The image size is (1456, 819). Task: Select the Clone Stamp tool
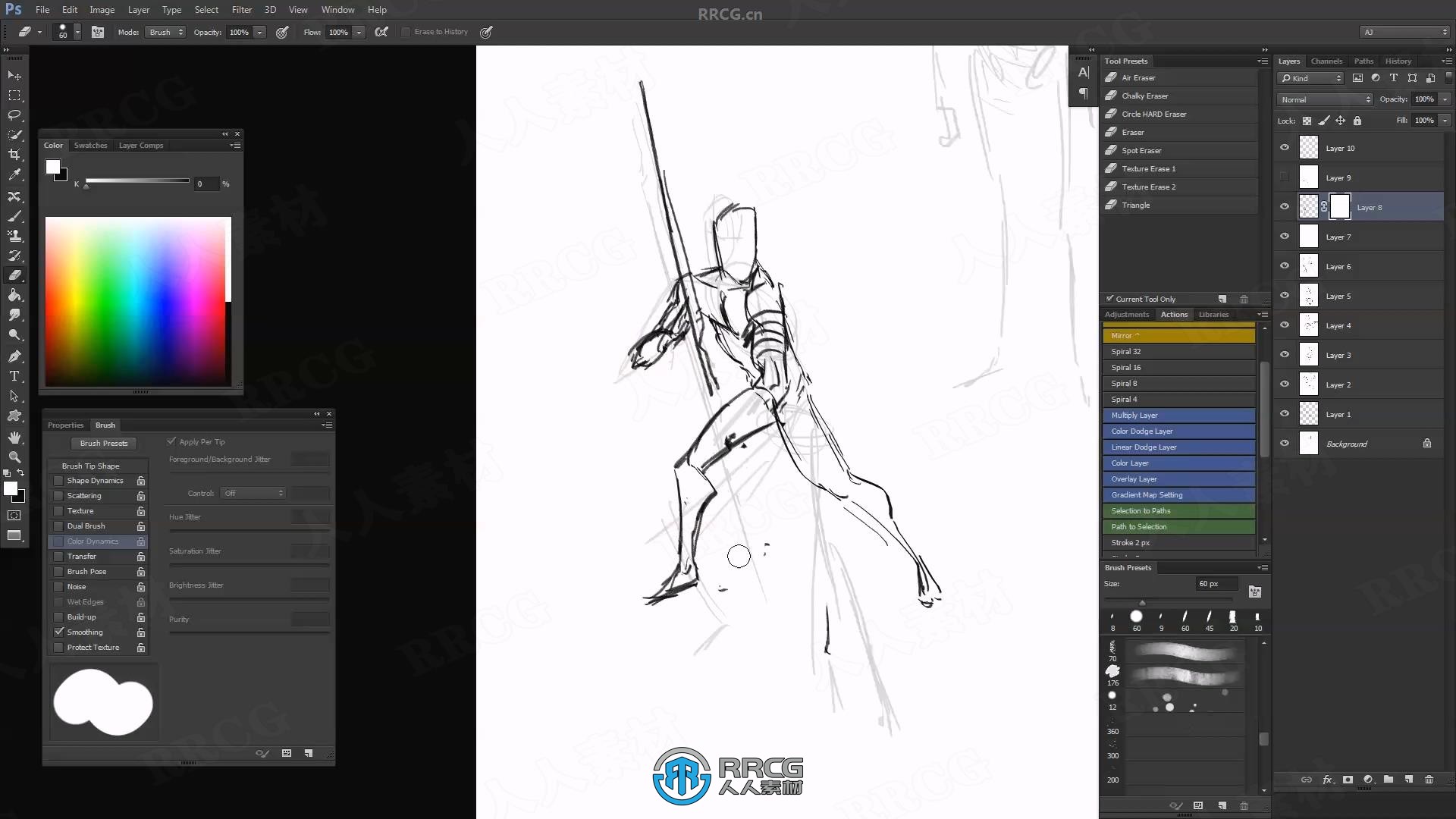click(x=14, y=236)
